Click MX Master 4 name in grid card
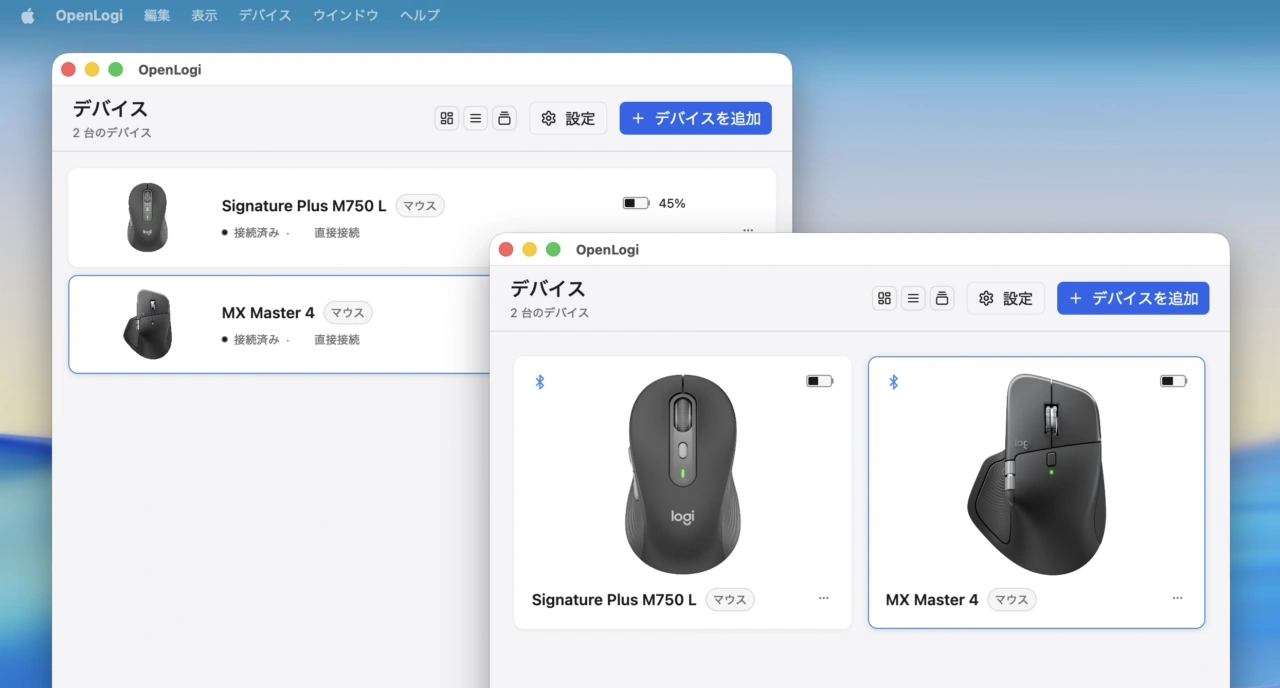1280x688 pixels. click(932, 600)
